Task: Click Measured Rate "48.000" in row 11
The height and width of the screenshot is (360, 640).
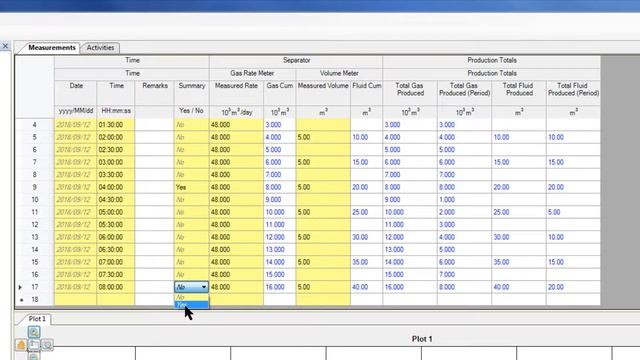Action: point(236,212)
